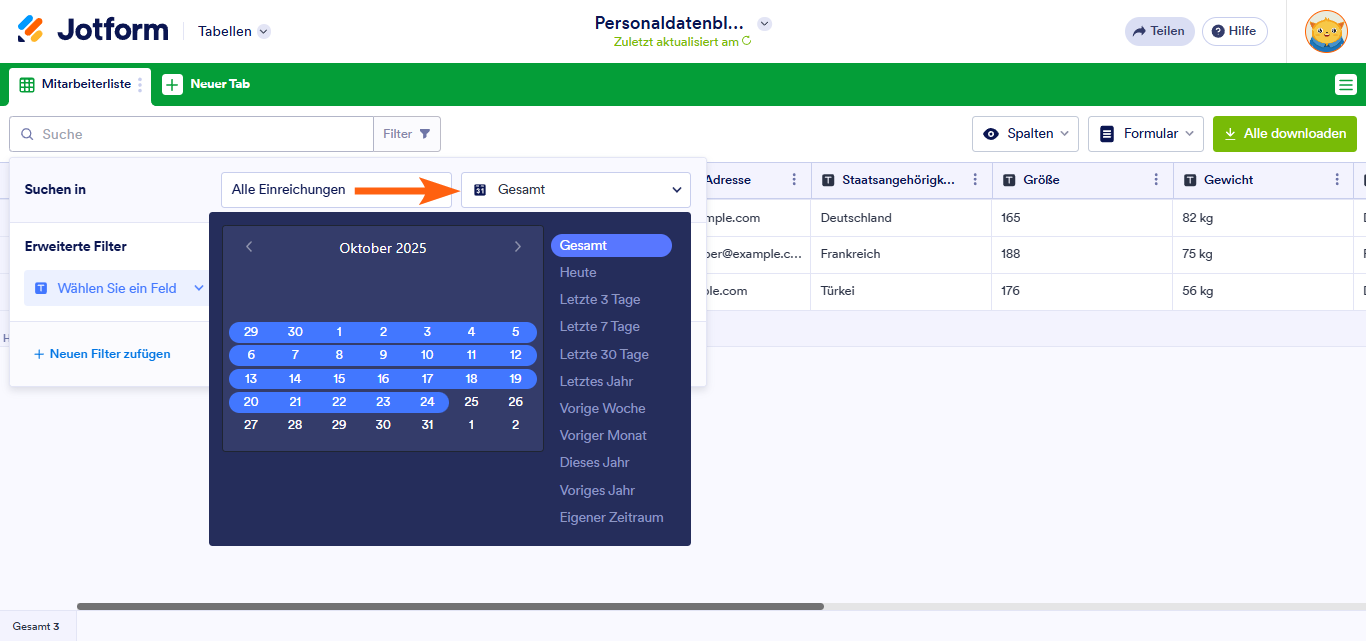Choose Eigener Zeitraum option
Image resolution: width=1366 pixels, height=641 pixels.
coord(611,518)
